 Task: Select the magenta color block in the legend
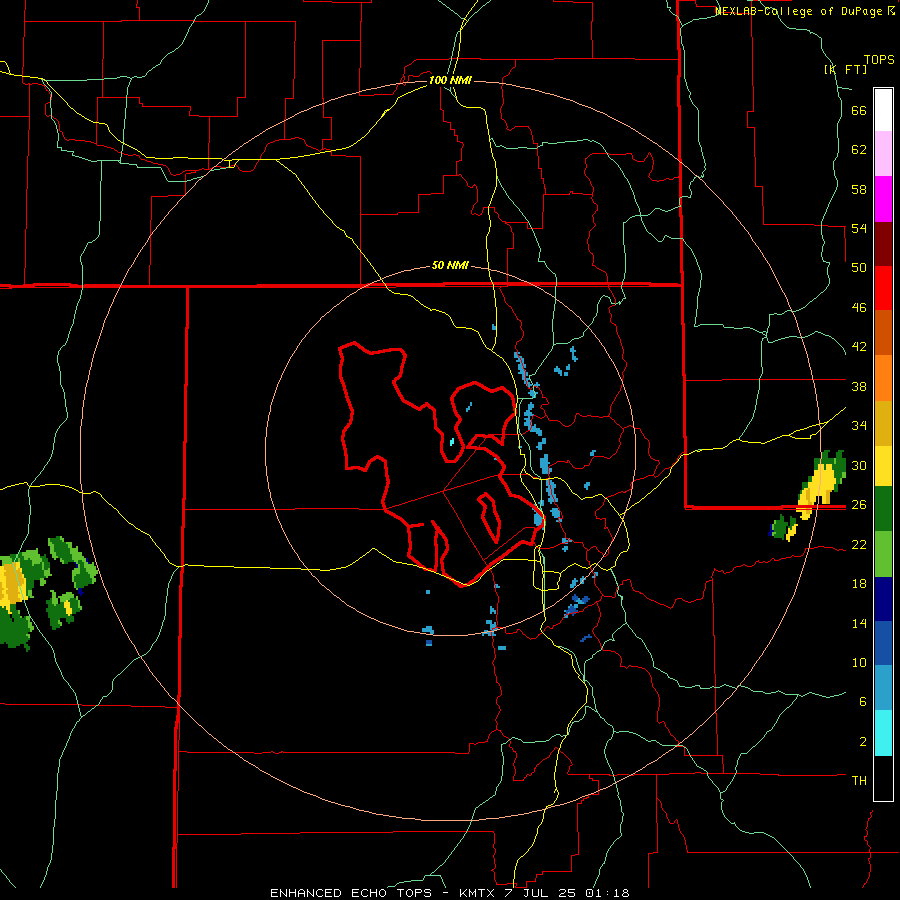tap(883, 199)
